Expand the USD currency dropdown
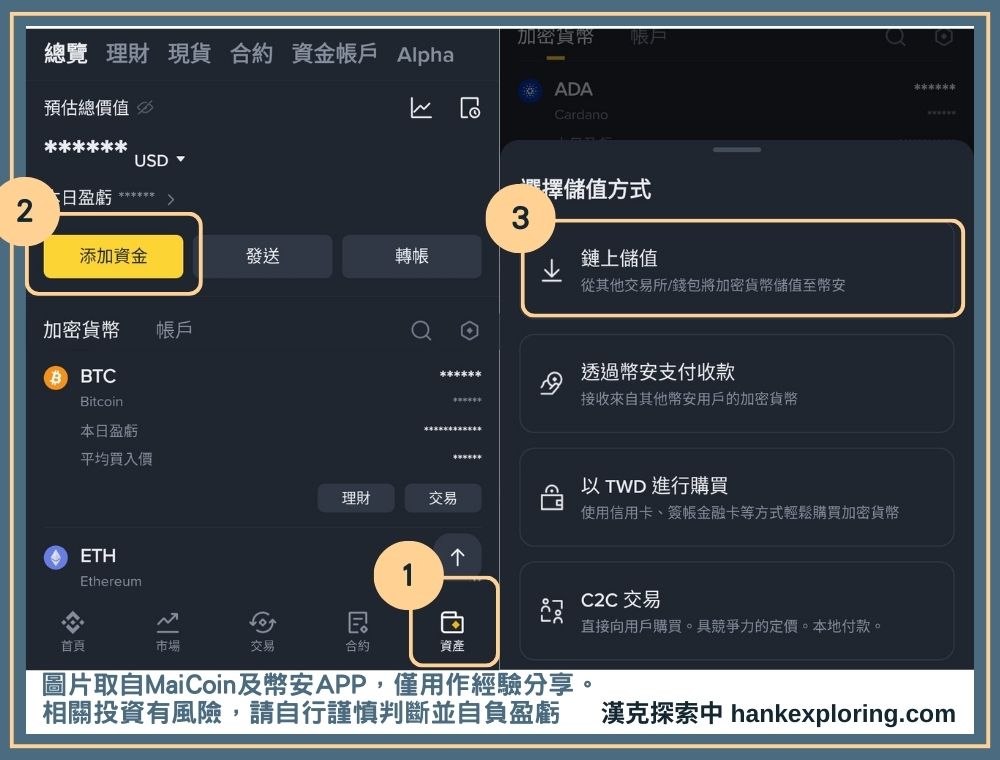1000x760 pixels. pyautogui.click(x=159, y=160)
